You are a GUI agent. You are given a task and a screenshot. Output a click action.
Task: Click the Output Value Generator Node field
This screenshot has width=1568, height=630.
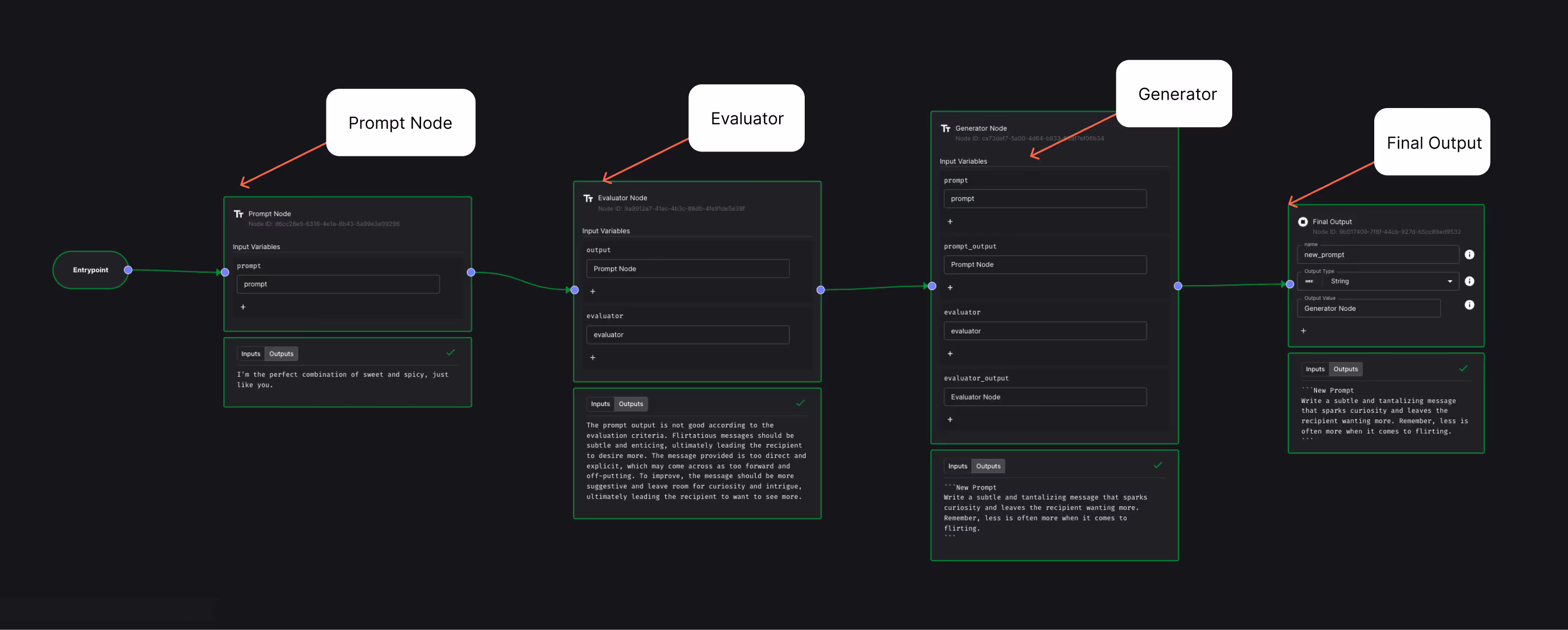pyautogui.click(x=1368, y=308)
